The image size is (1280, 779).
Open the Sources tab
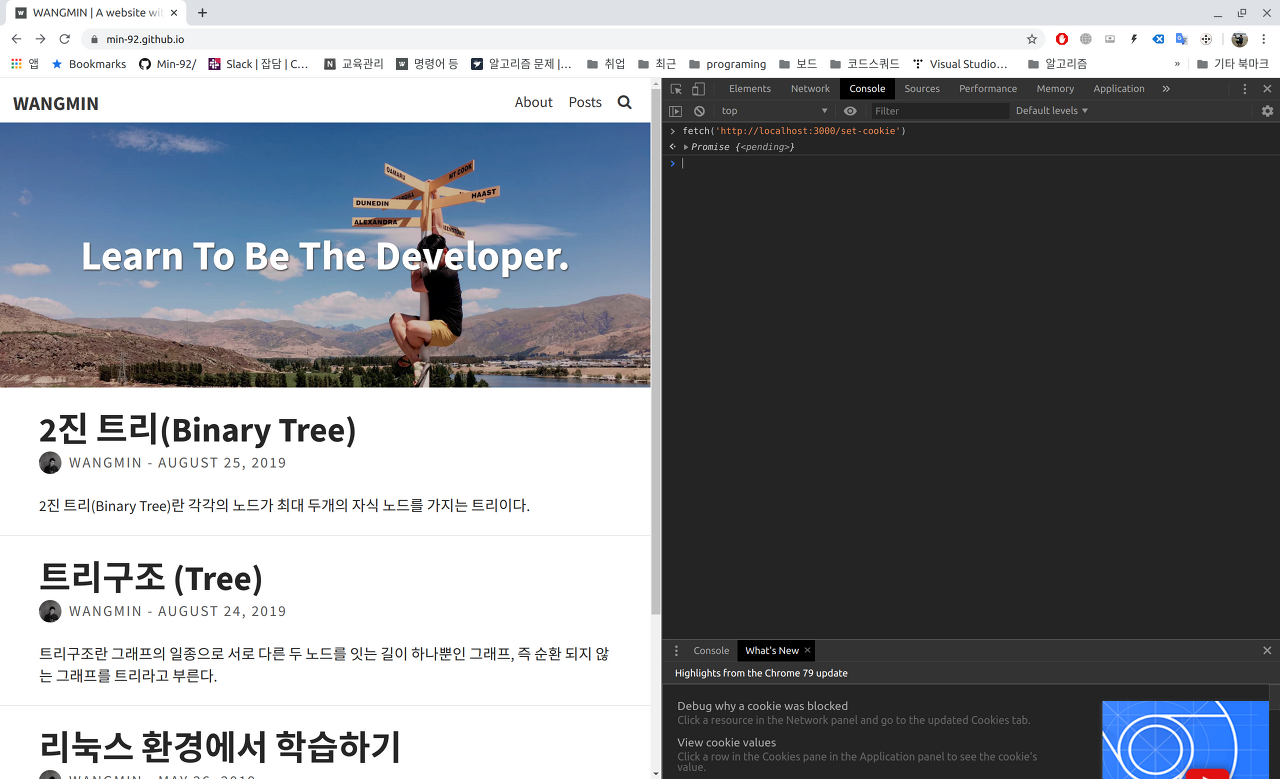922,89
